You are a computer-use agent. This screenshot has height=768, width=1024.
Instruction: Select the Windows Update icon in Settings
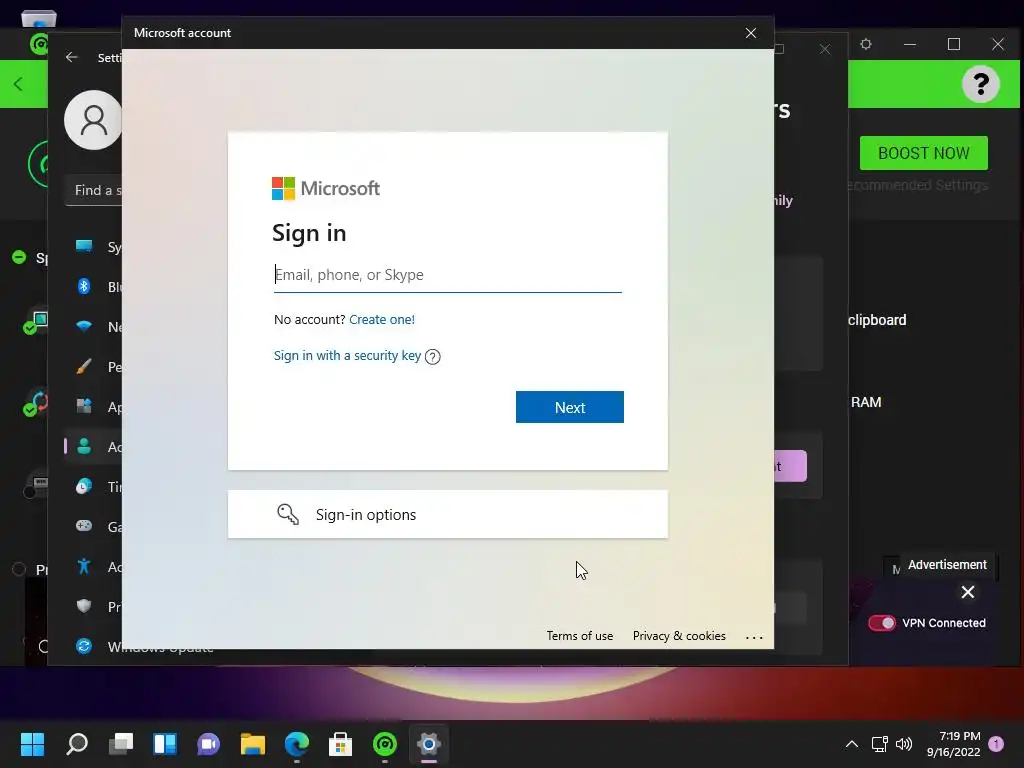pyautogui.click(x=84, y=646)
